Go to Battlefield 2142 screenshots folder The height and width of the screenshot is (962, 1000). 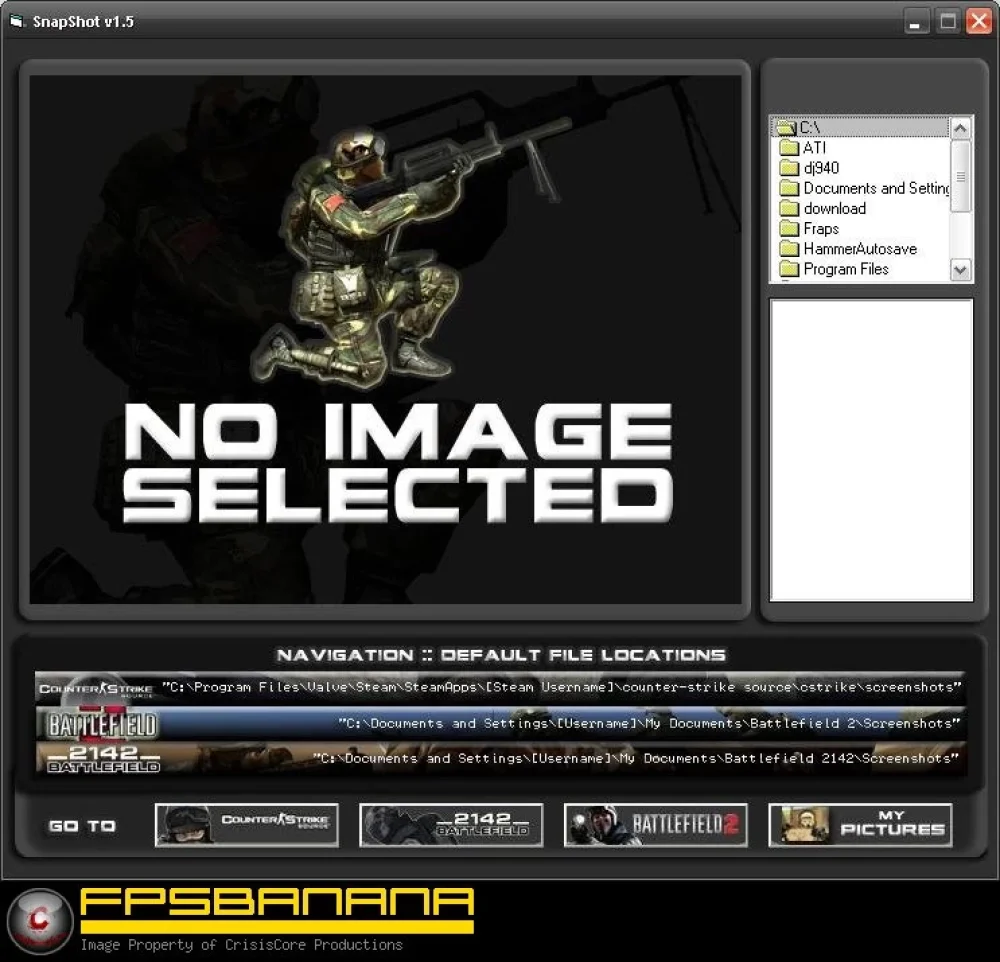(451, 825)
